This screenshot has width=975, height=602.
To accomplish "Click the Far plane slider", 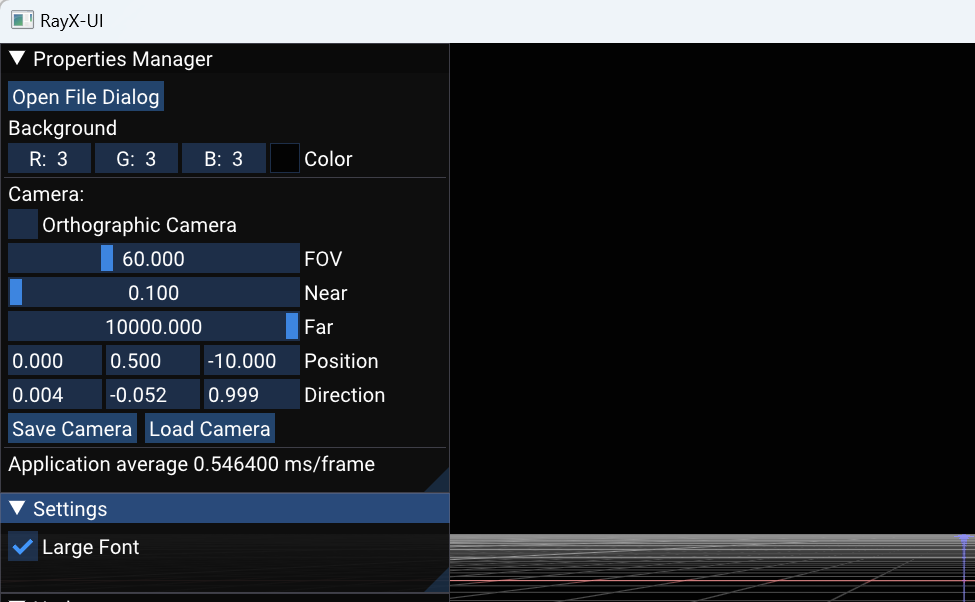I will (153, 327).
